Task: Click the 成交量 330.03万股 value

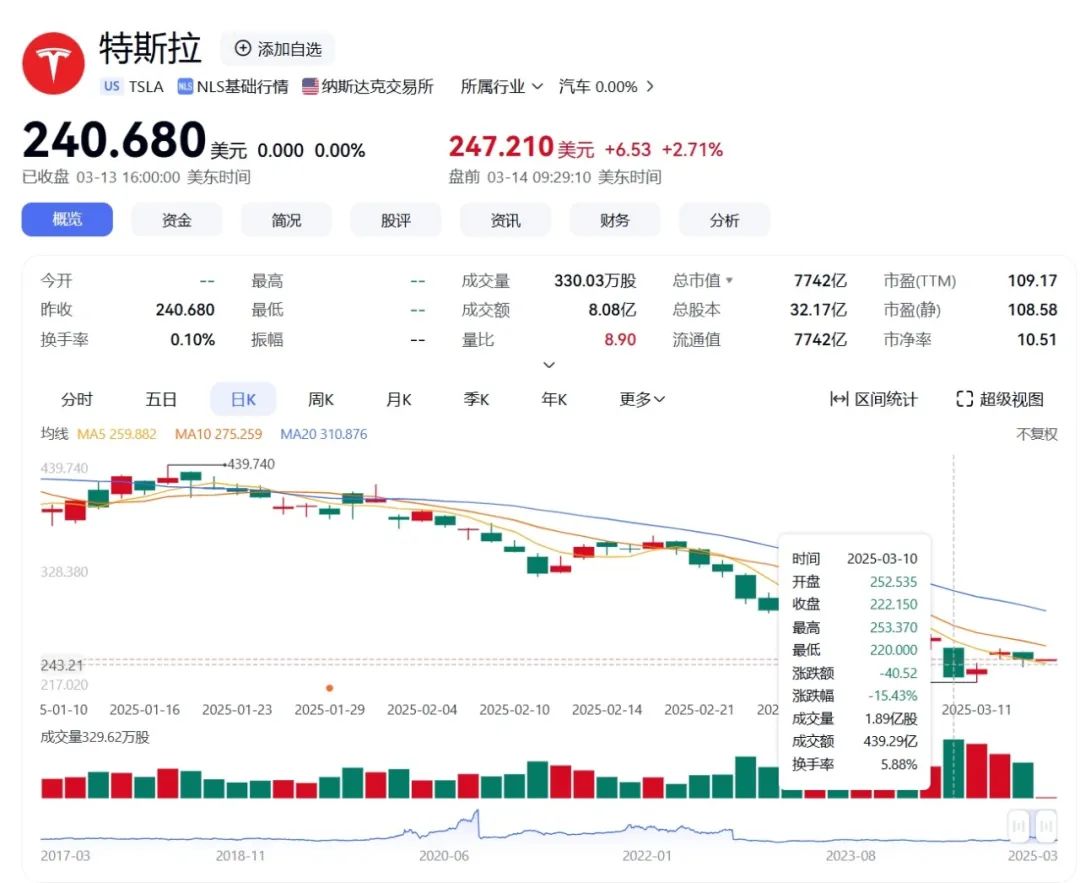Action: point(595,280)
